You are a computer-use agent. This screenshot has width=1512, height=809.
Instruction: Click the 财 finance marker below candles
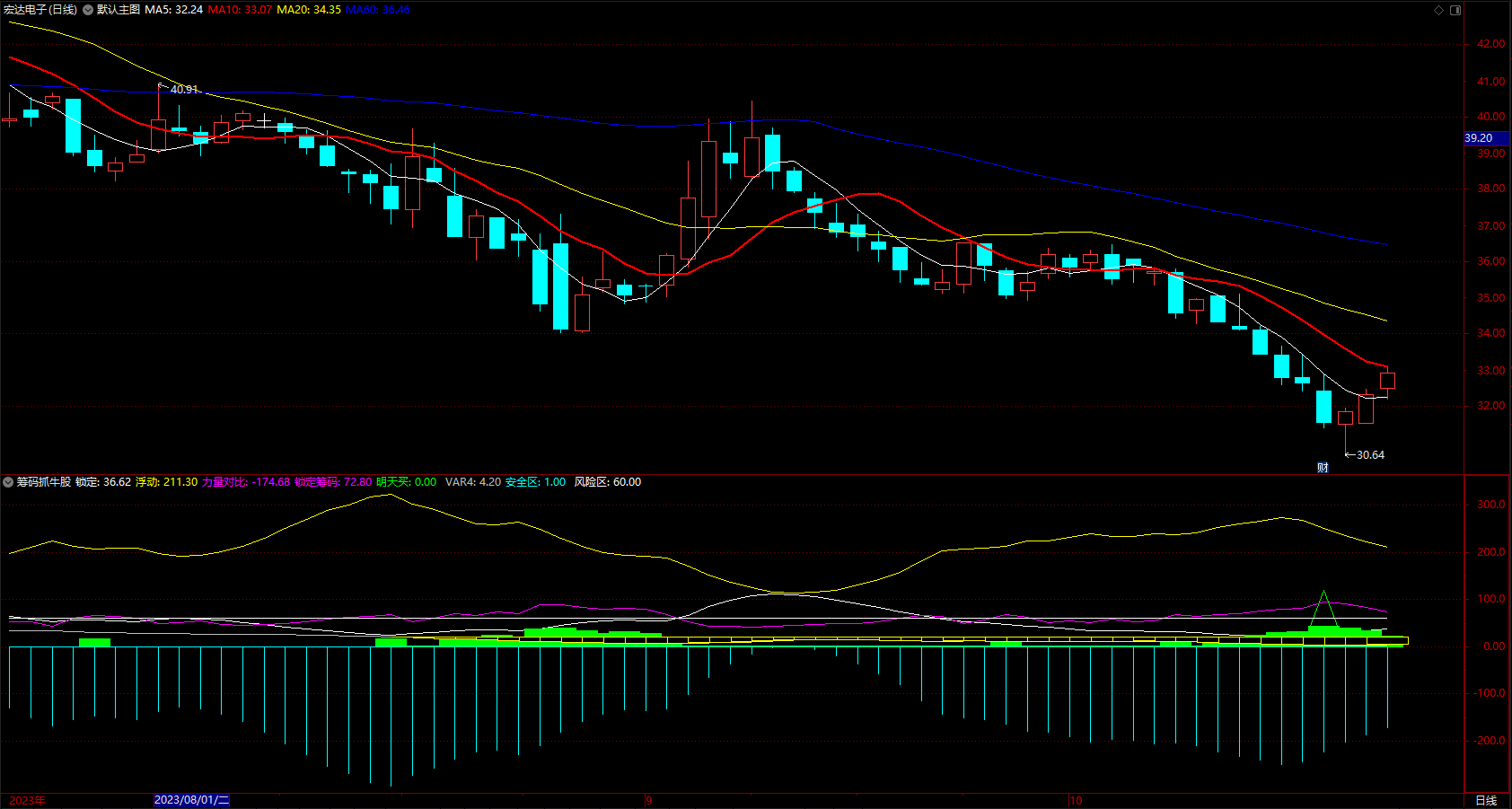[x=1323, y=468]
